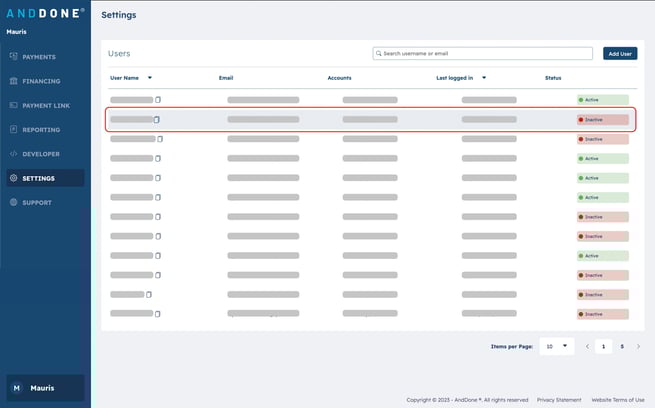Click the Add User button
Image resolution: width=655 pixels, height=408 pixels.
[x=620, y=53]
